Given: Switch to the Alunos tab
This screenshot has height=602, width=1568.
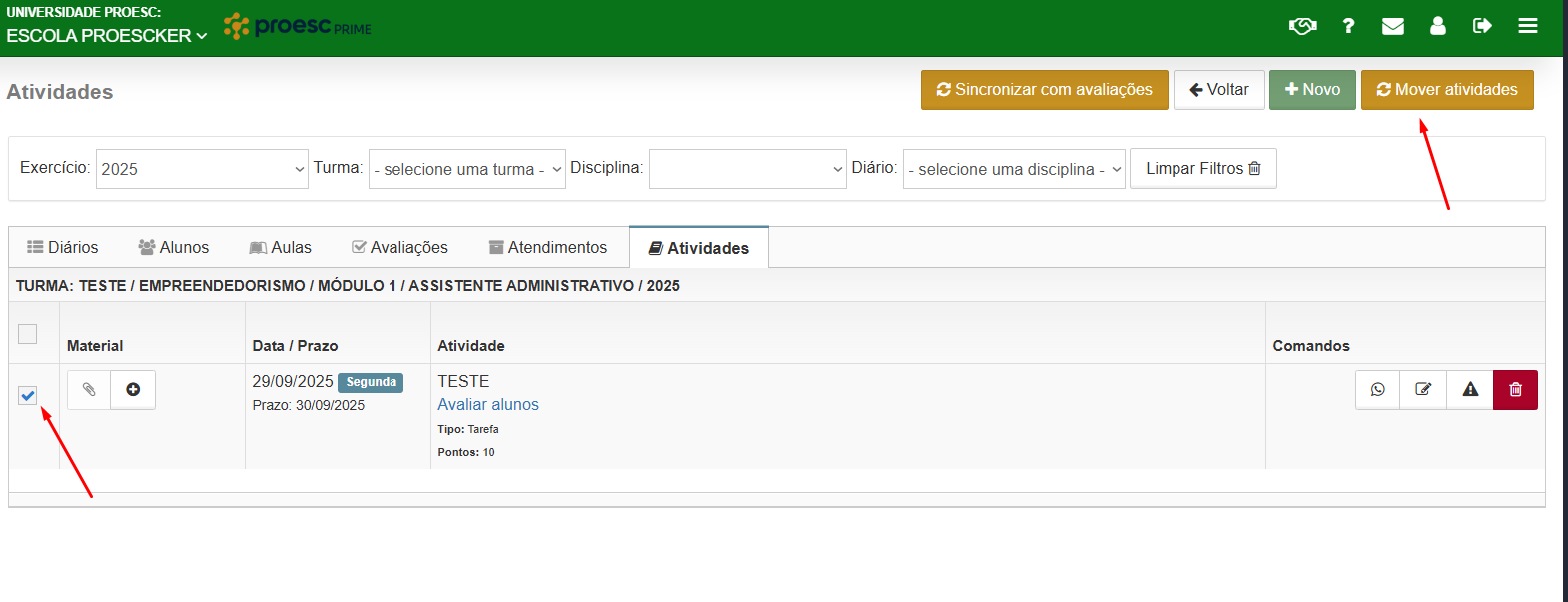Looking at the screenshot, I should (174, 248).
